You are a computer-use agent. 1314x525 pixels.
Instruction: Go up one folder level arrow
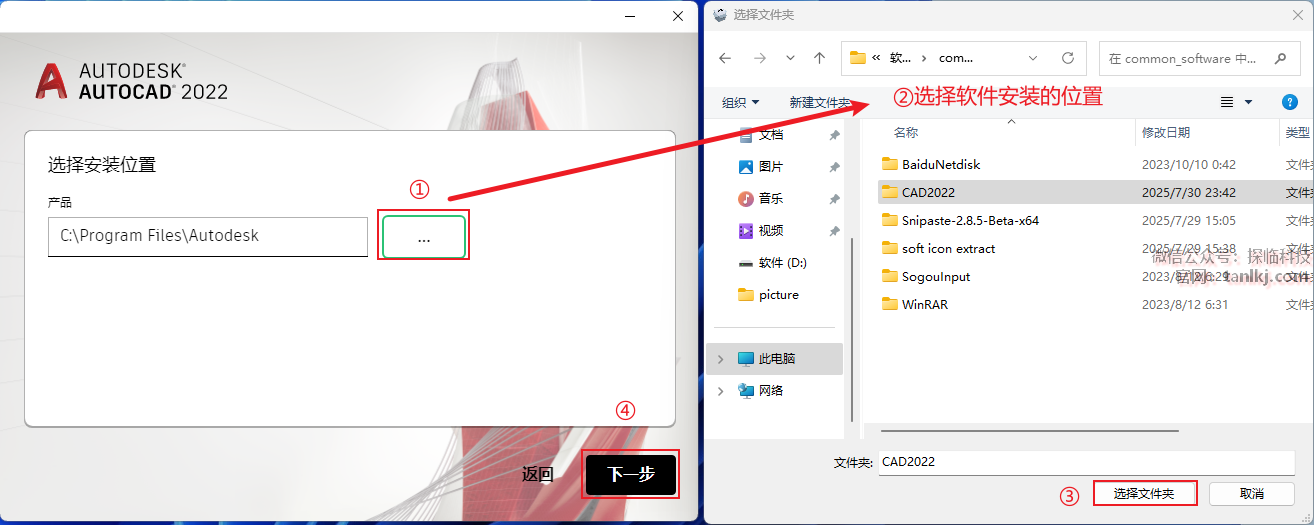click(820, 58)
